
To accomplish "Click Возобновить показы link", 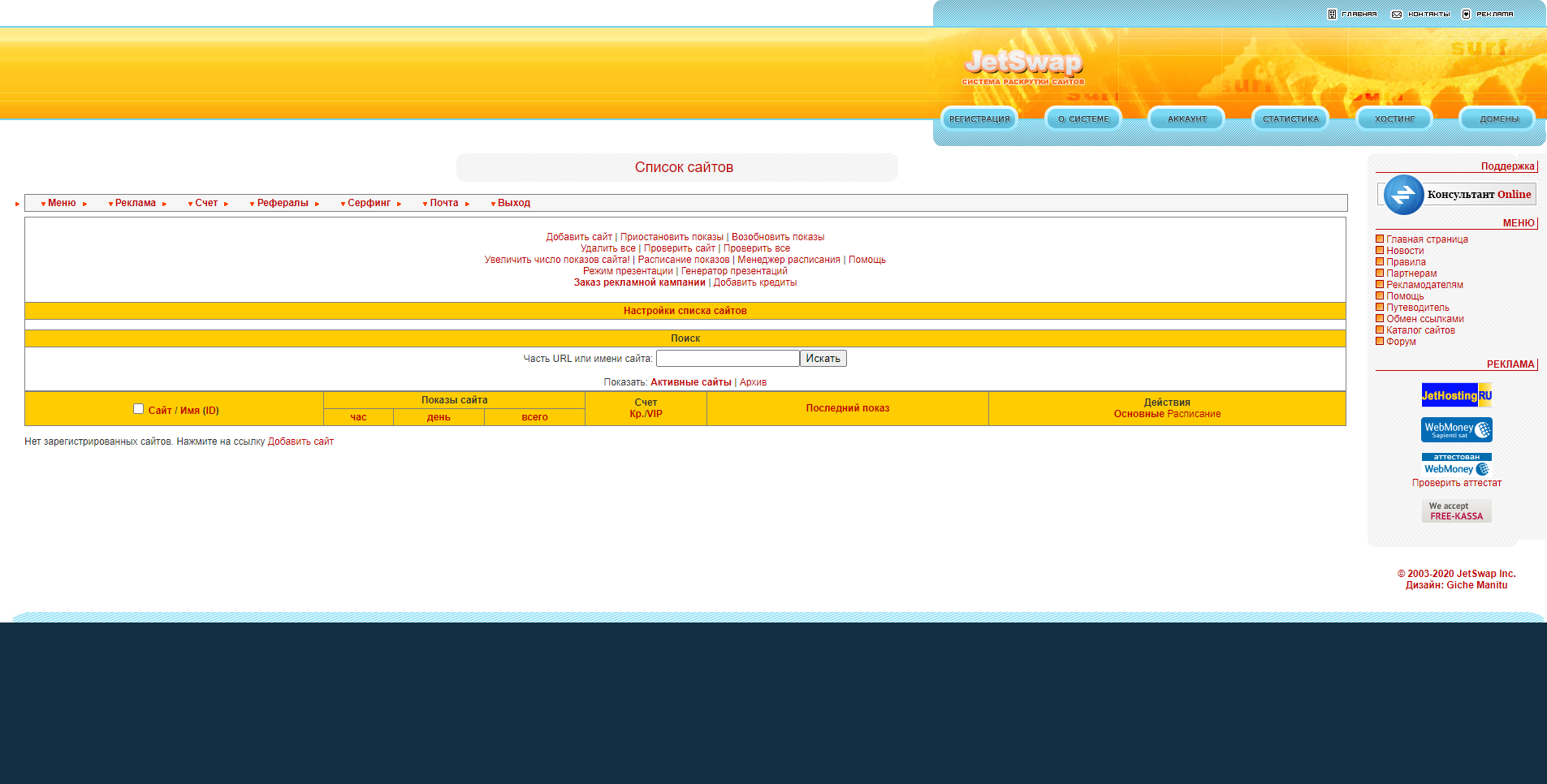I will [778, 237].
